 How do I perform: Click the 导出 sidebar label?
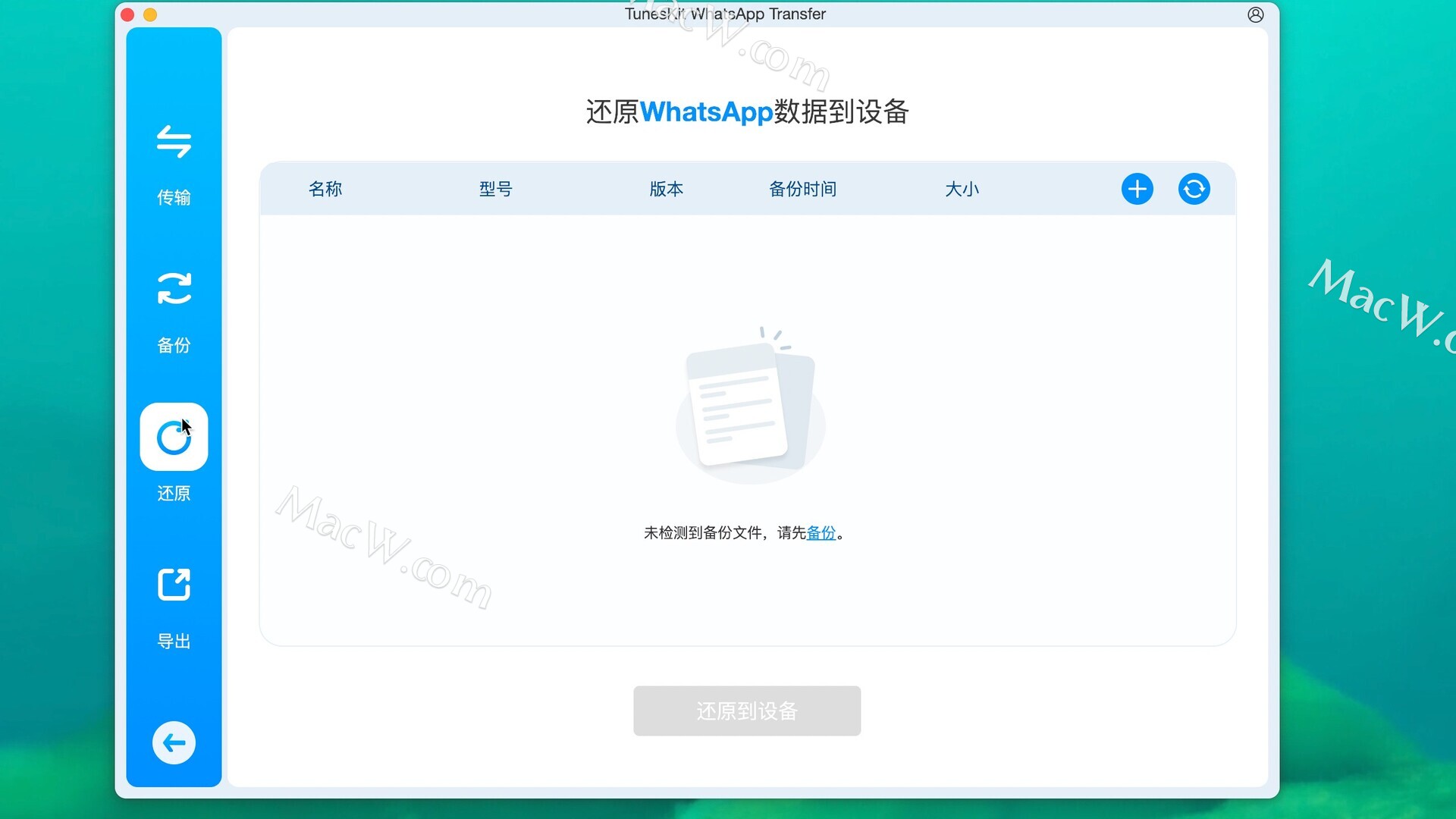174,641
